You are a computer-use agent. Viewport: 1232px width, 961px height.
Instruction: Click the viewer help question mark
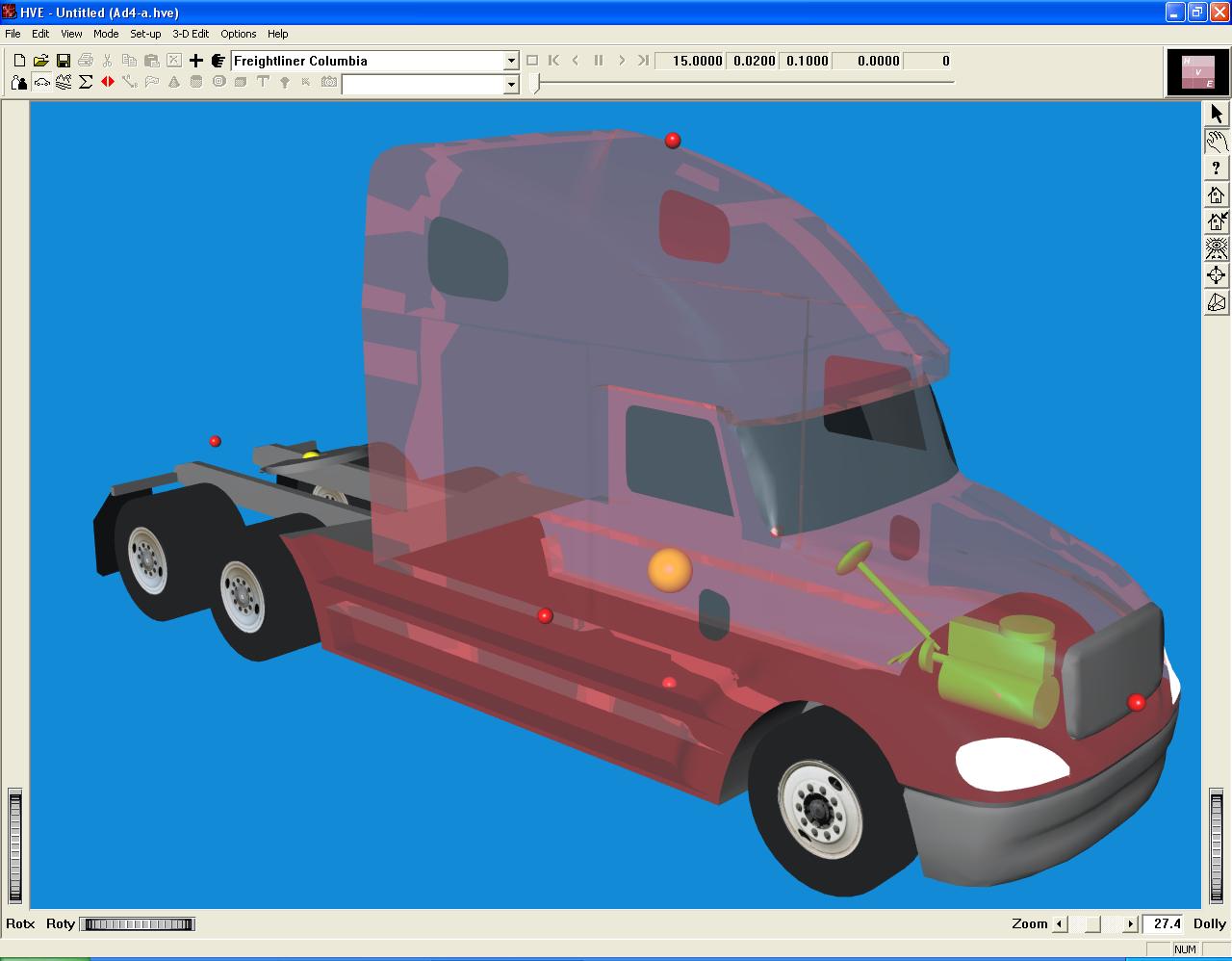[1217, 169]
